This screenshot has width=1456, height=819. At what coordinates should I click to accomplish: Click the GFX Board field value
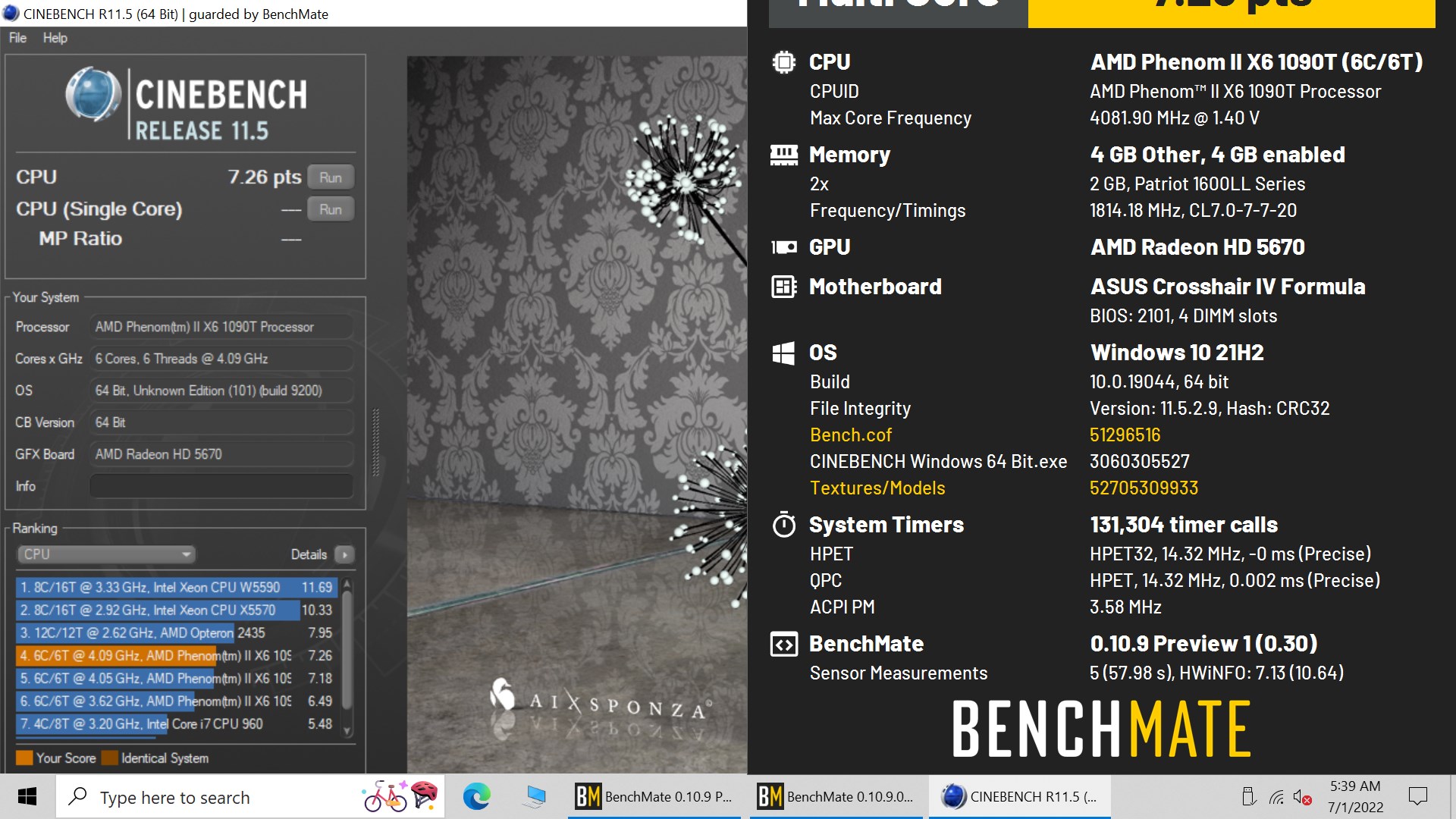(x=221, y=454)
